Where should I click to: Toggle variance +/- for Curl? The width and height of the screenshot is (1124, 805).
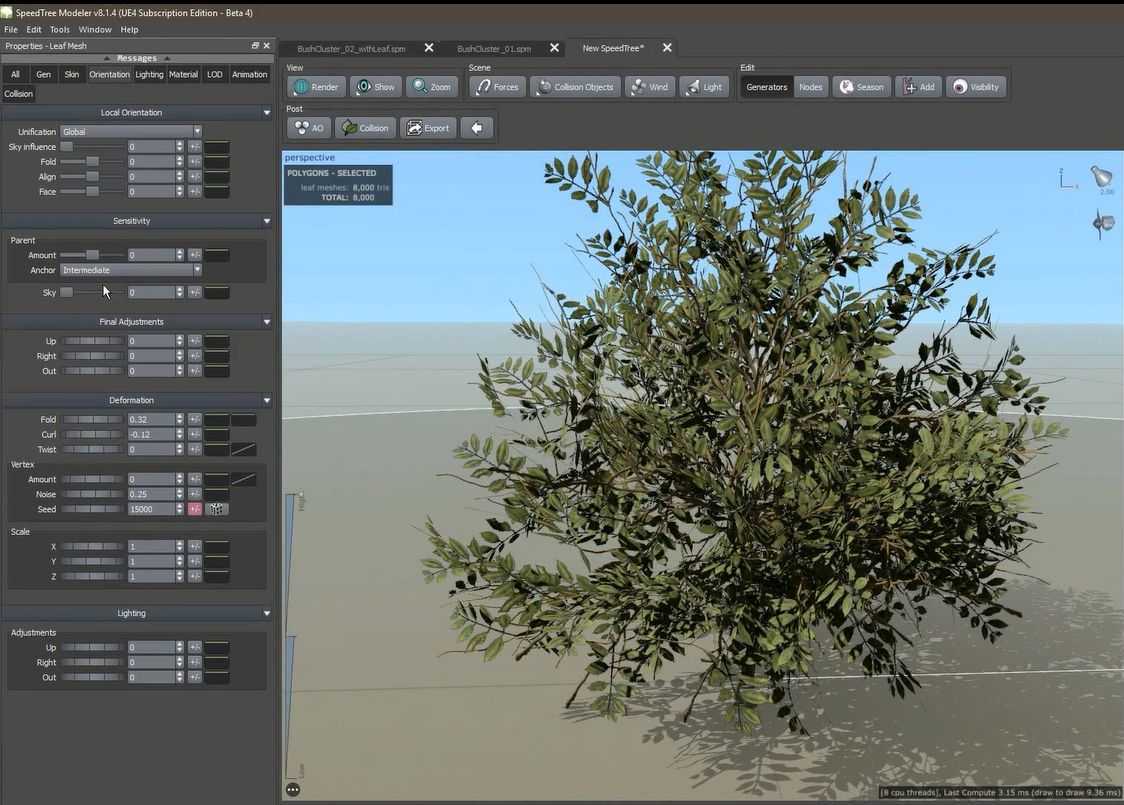pos(194,434)
